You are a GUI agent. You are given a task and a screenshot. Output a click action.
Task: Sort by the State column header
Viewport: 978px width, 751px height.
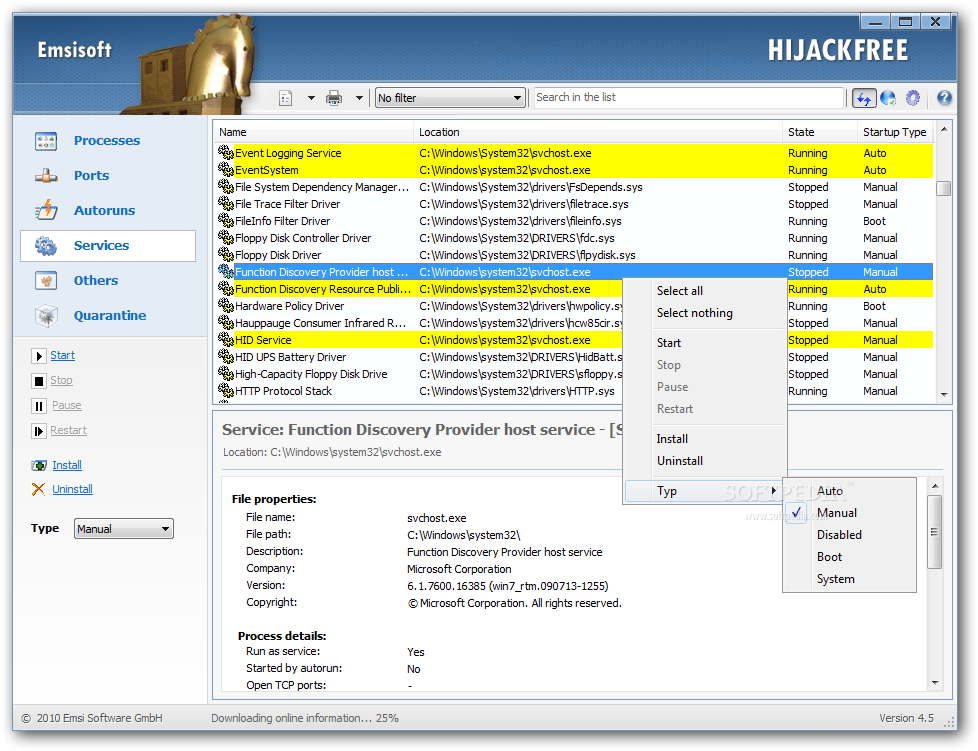820,132
